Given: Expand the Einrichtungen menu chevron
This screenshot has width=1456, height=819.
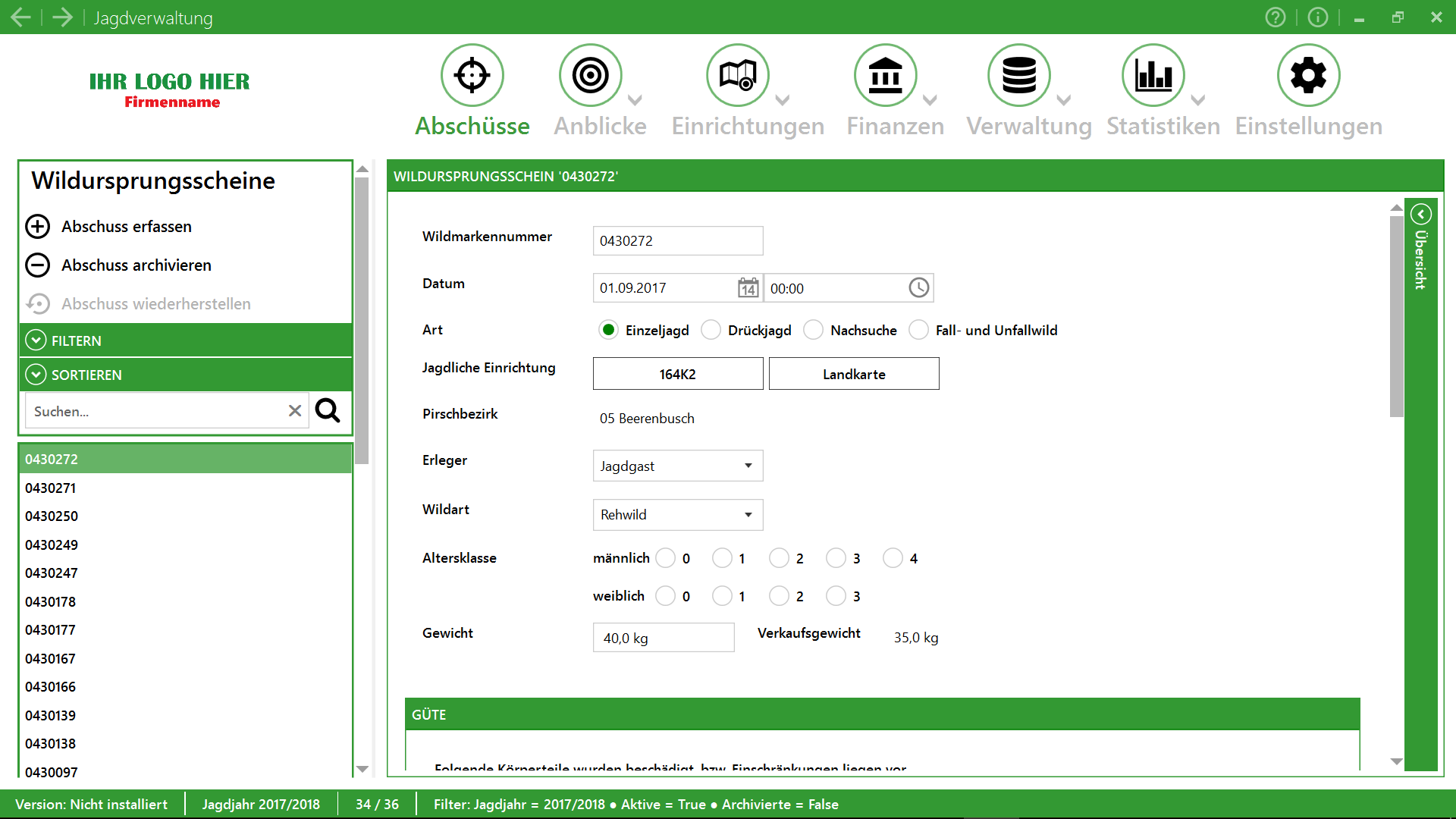Looking at the screenshot, I should [783, 99].
